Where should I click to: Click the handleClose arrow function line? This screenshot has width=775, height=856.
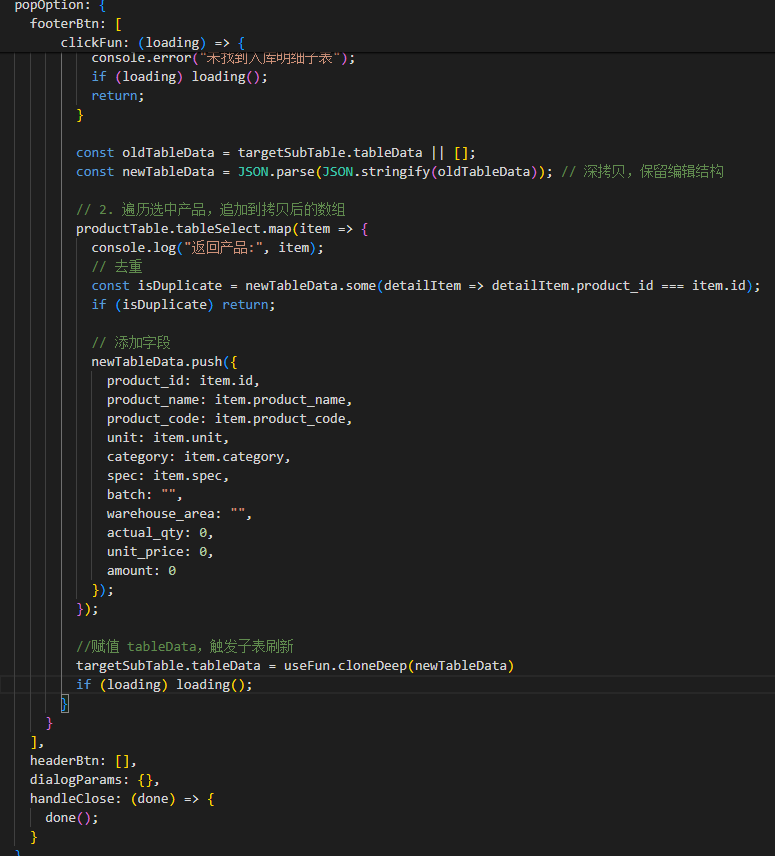[x=121, y=799]
